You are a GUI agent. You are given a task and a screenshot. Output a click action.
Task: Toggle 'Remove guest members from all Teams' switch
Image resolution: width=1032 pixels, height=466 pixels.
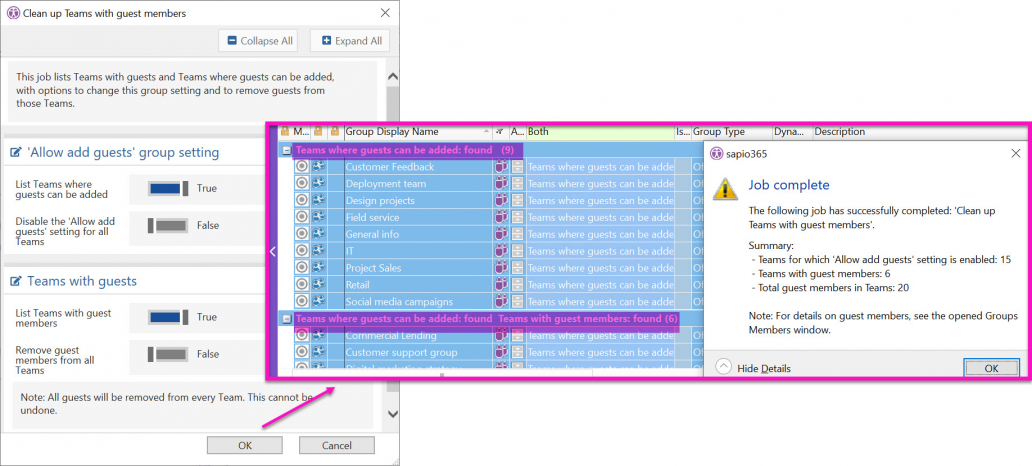(x=169, y=354)
